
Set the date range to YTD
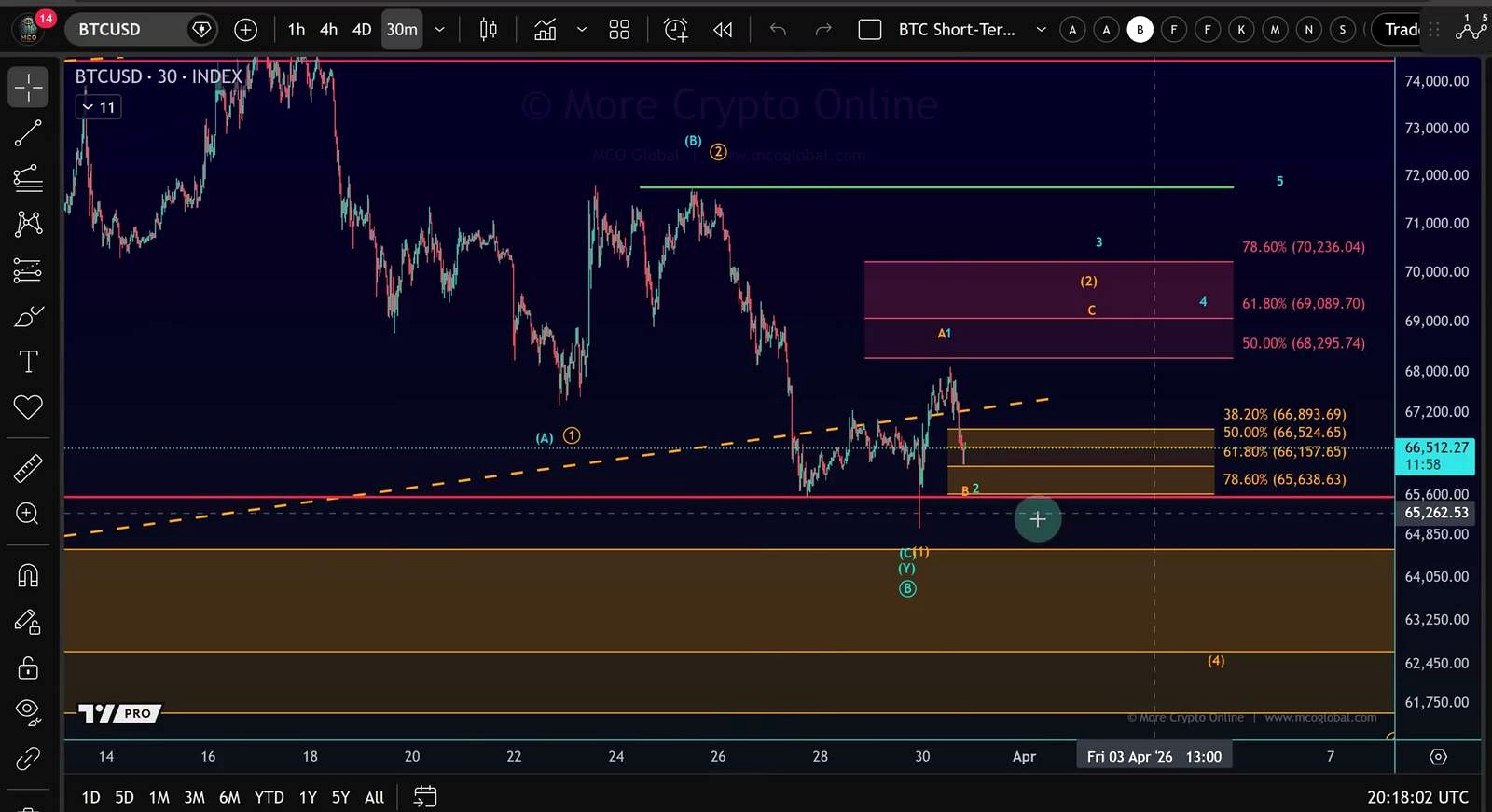[269, 797]
